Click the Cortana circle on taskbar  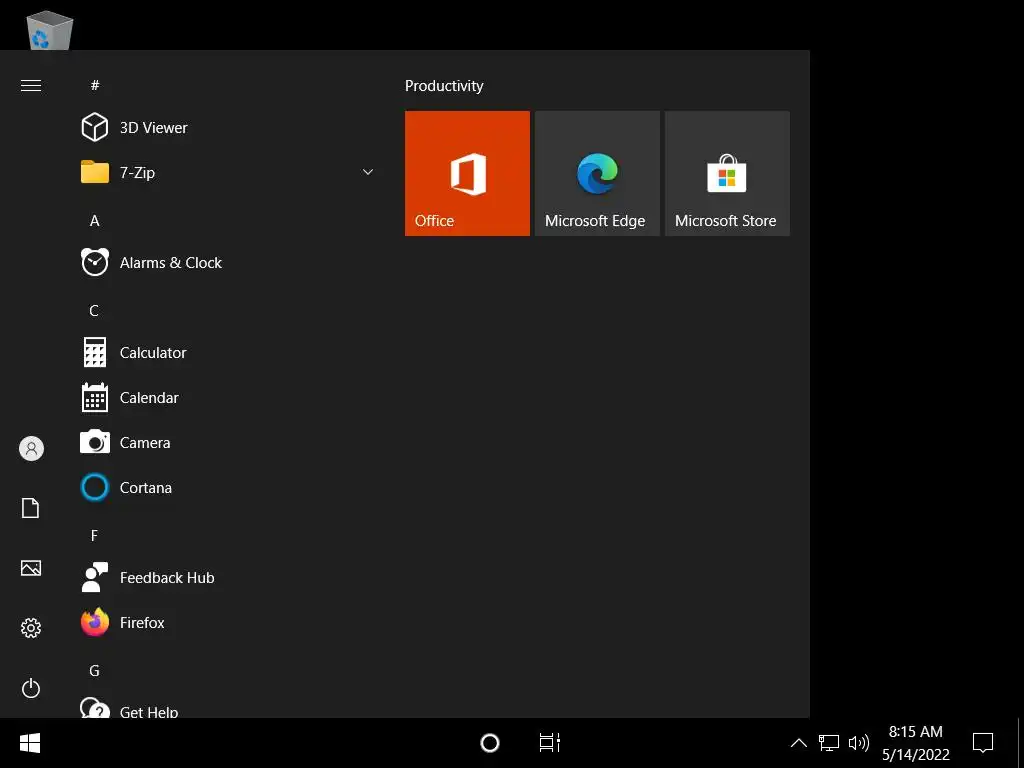pos(490,743)
